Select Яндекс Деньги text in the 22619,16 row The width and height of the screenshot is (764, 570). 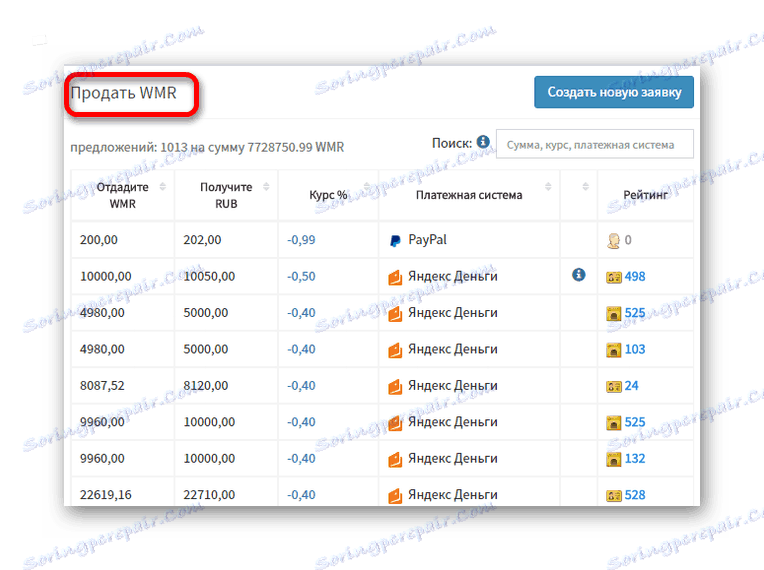tap(453, 494)
